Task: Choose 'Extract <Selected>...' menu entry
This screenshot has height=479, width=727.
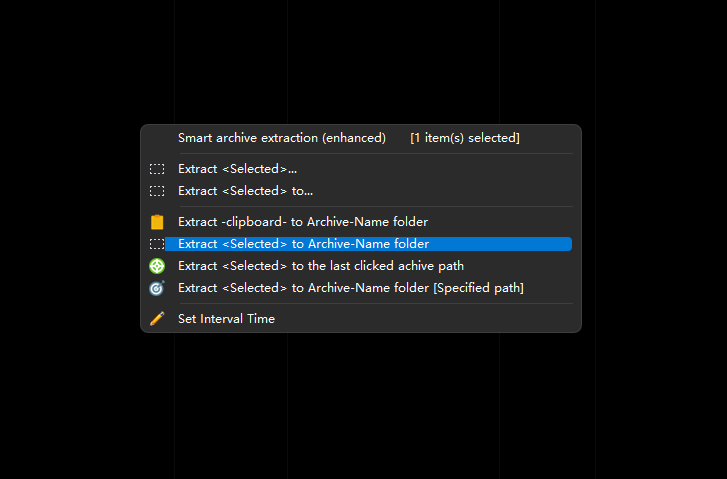Action: click(x=237, y=169)
